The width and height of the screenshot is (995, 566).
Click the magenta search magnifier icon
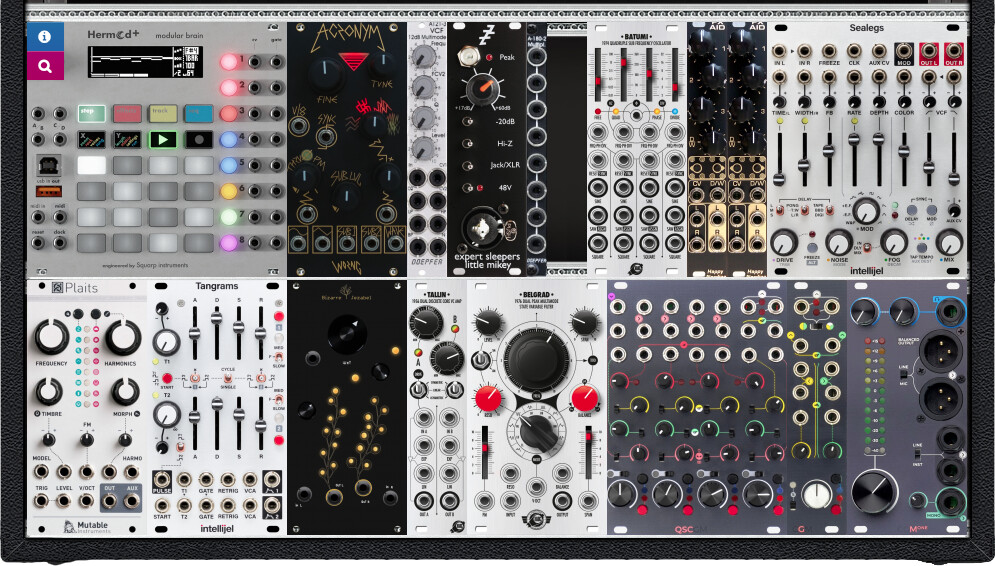point(44,66)
